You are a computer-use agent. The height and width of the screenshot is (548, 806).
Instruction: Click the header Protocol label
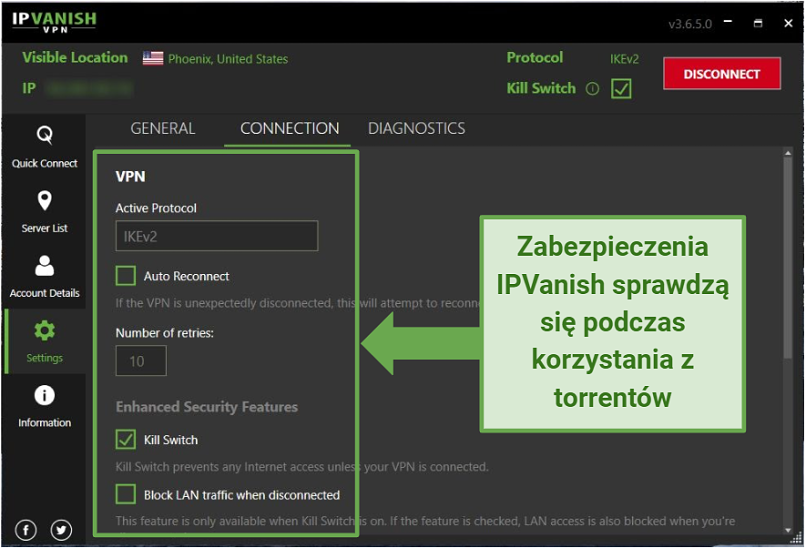click(x=535, y=58)
